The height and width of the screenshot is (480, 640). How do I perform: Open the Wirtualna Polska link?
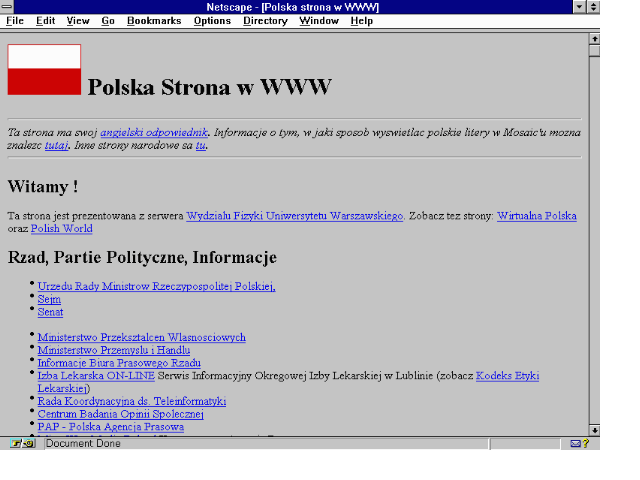tap(537, 216)
